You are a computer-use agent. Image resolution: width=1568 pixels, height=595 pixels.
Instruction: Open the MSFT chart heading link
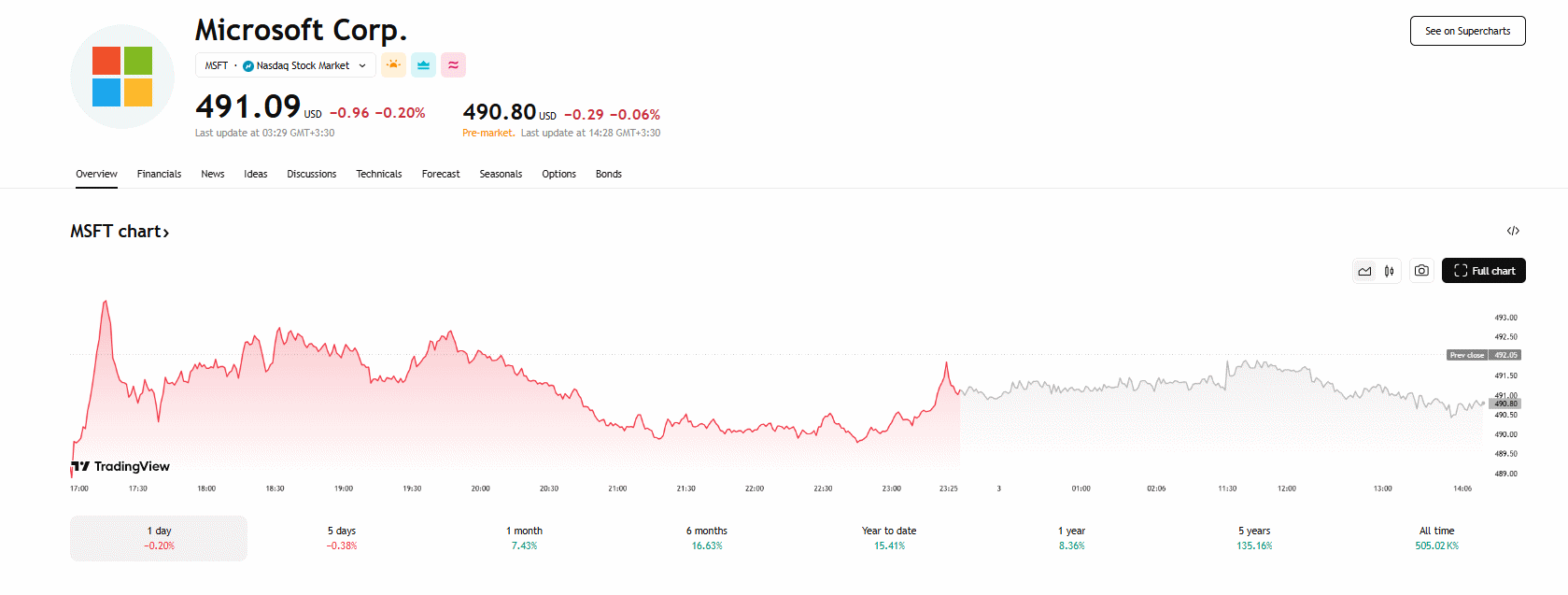click(120, 231)
